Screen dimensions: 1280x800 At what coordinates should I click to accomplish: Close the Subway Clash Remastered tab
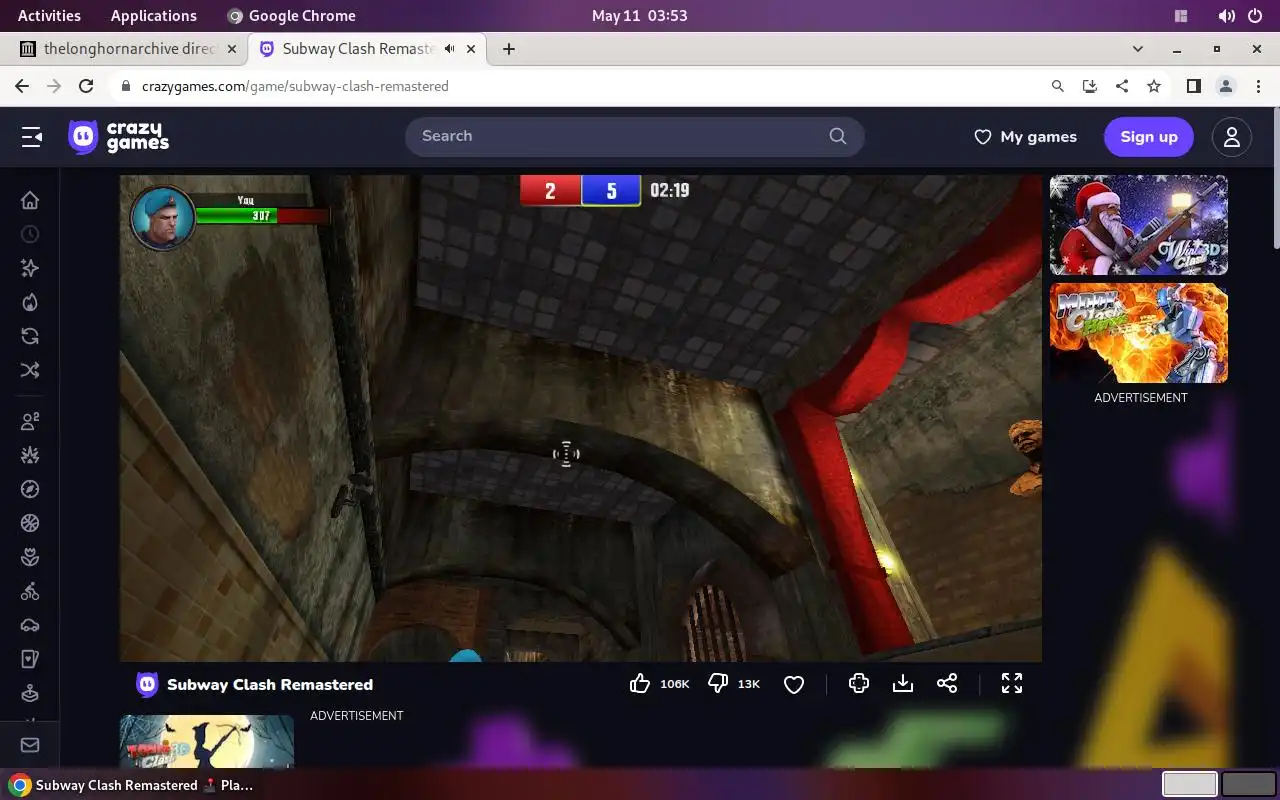[471, 48]
